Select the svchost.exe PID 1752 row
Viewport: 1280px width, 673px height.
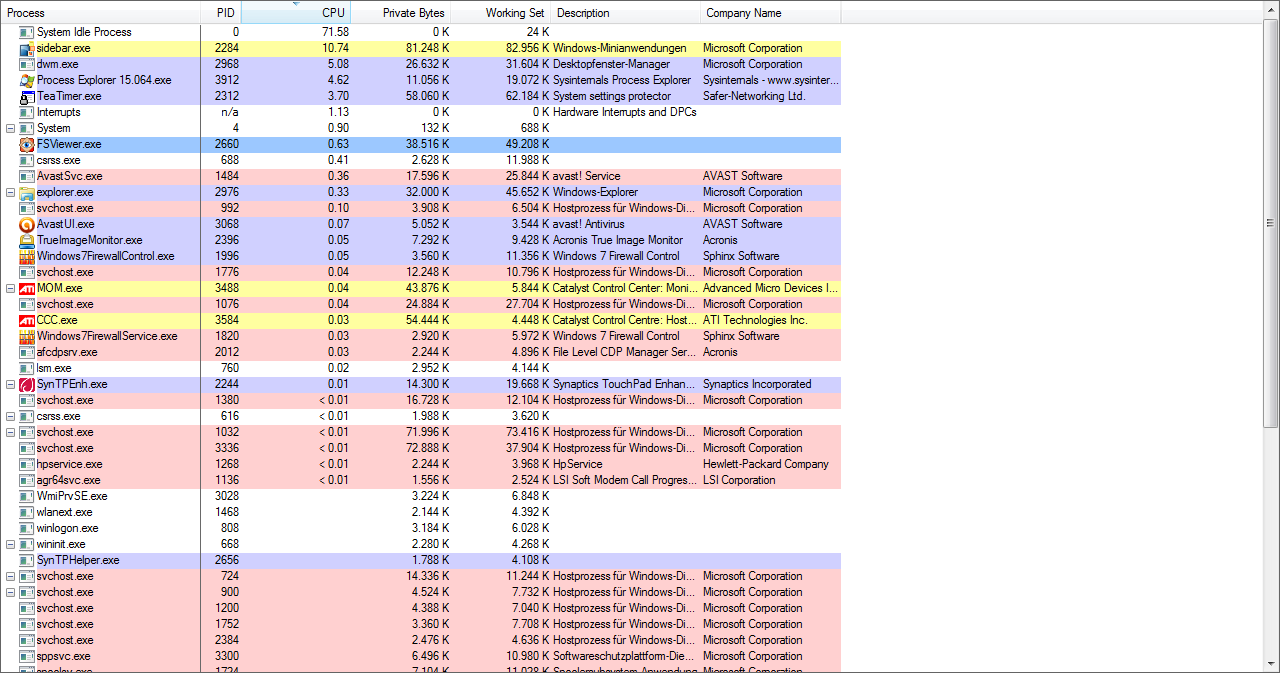pyautogui.click(x=420, y=624)
